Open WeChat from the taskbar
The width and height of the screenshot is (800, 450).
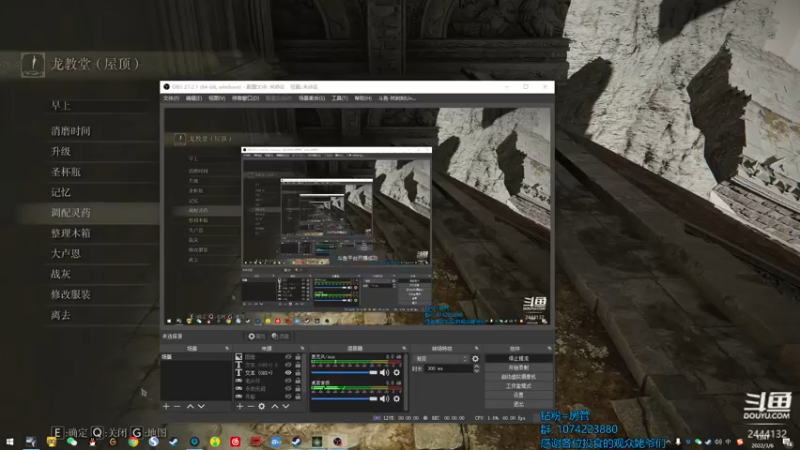tap(72, 442)
